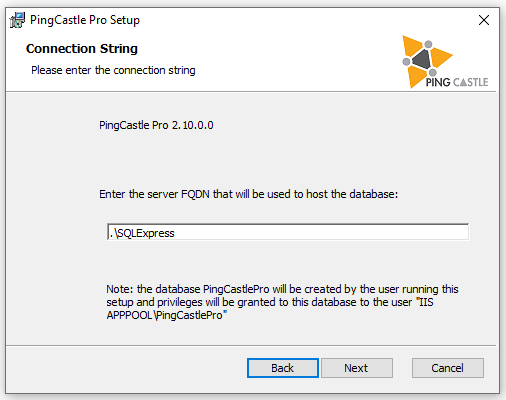This screenshot has width=506, height=400.
Task: Click the note about database PingCastlePro
Action: tap(282, 302)
